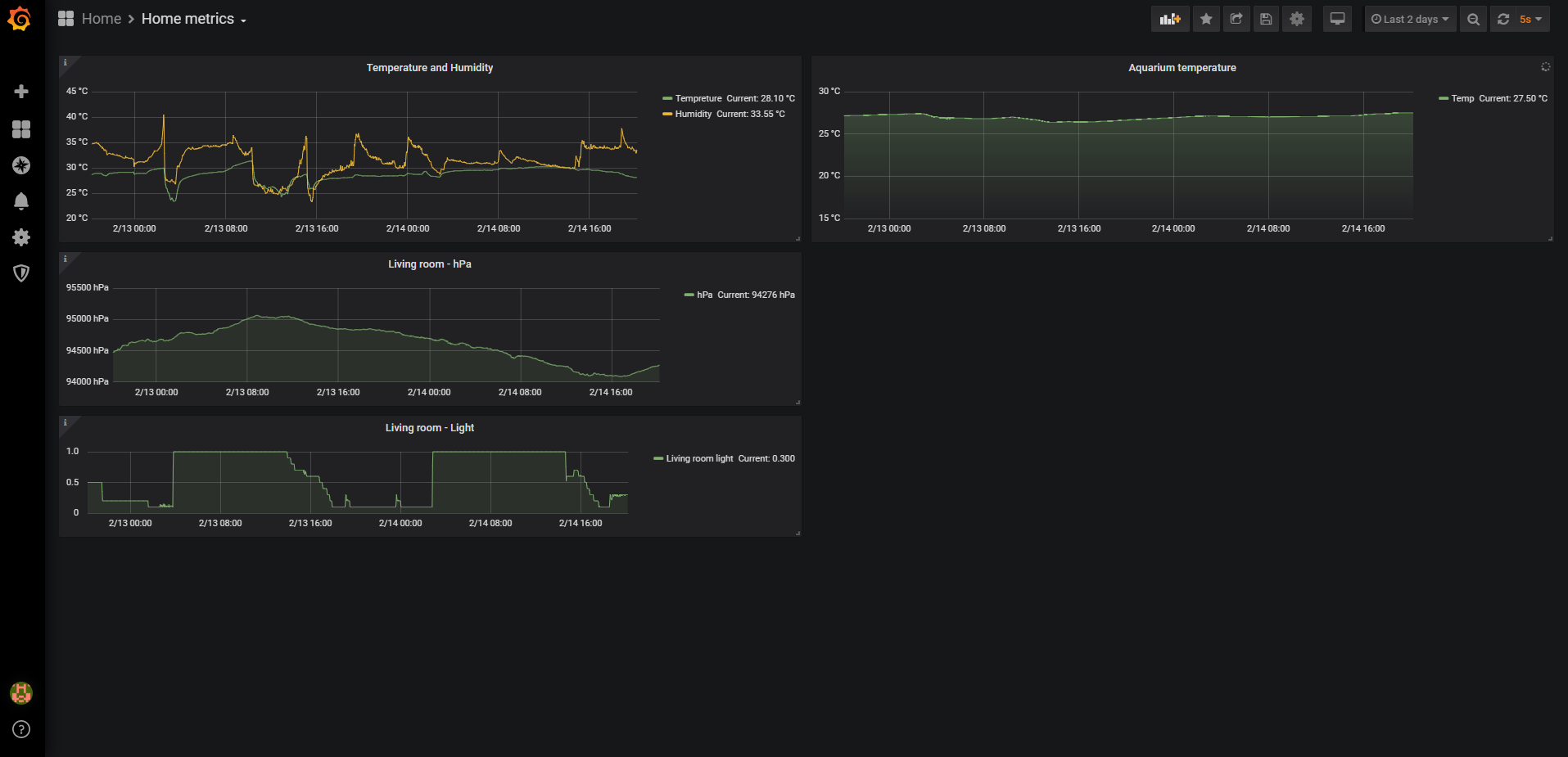
Task: Toggle the Living room light legend series
Action: click(x=699, y=458)
